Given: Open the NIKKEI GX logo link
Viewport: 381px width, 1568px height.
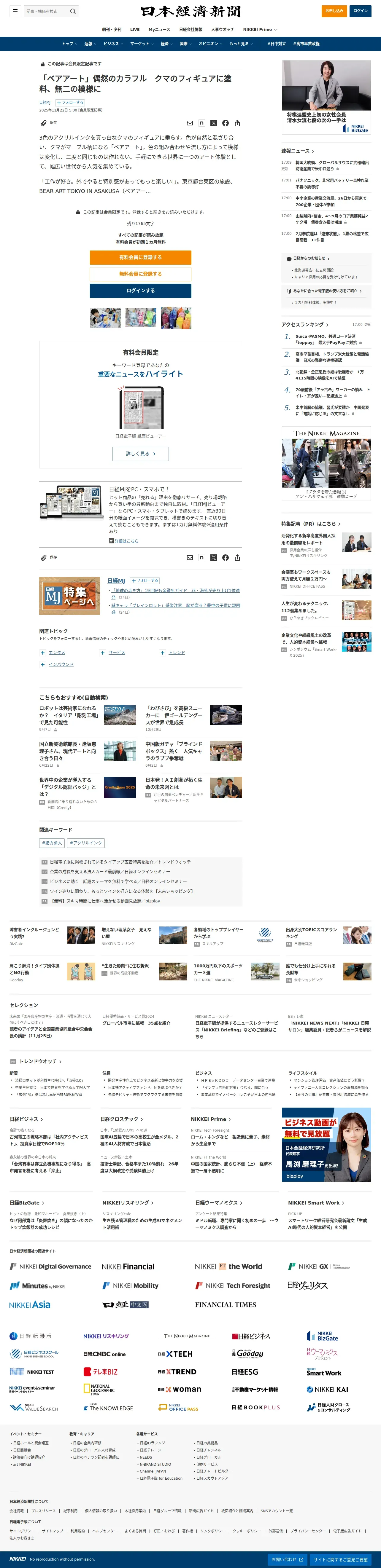Looking at the screenshot, I should 320,1267.
